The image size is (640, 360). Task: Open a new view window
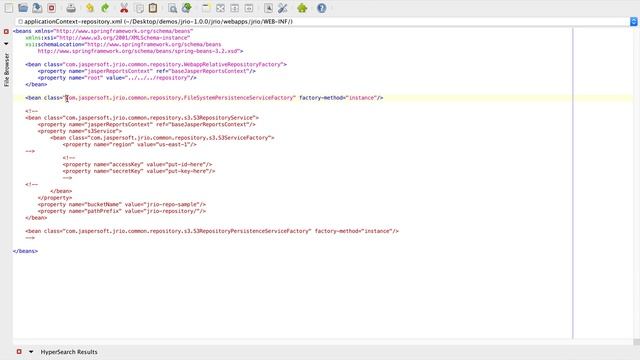(x=206, y=8)
